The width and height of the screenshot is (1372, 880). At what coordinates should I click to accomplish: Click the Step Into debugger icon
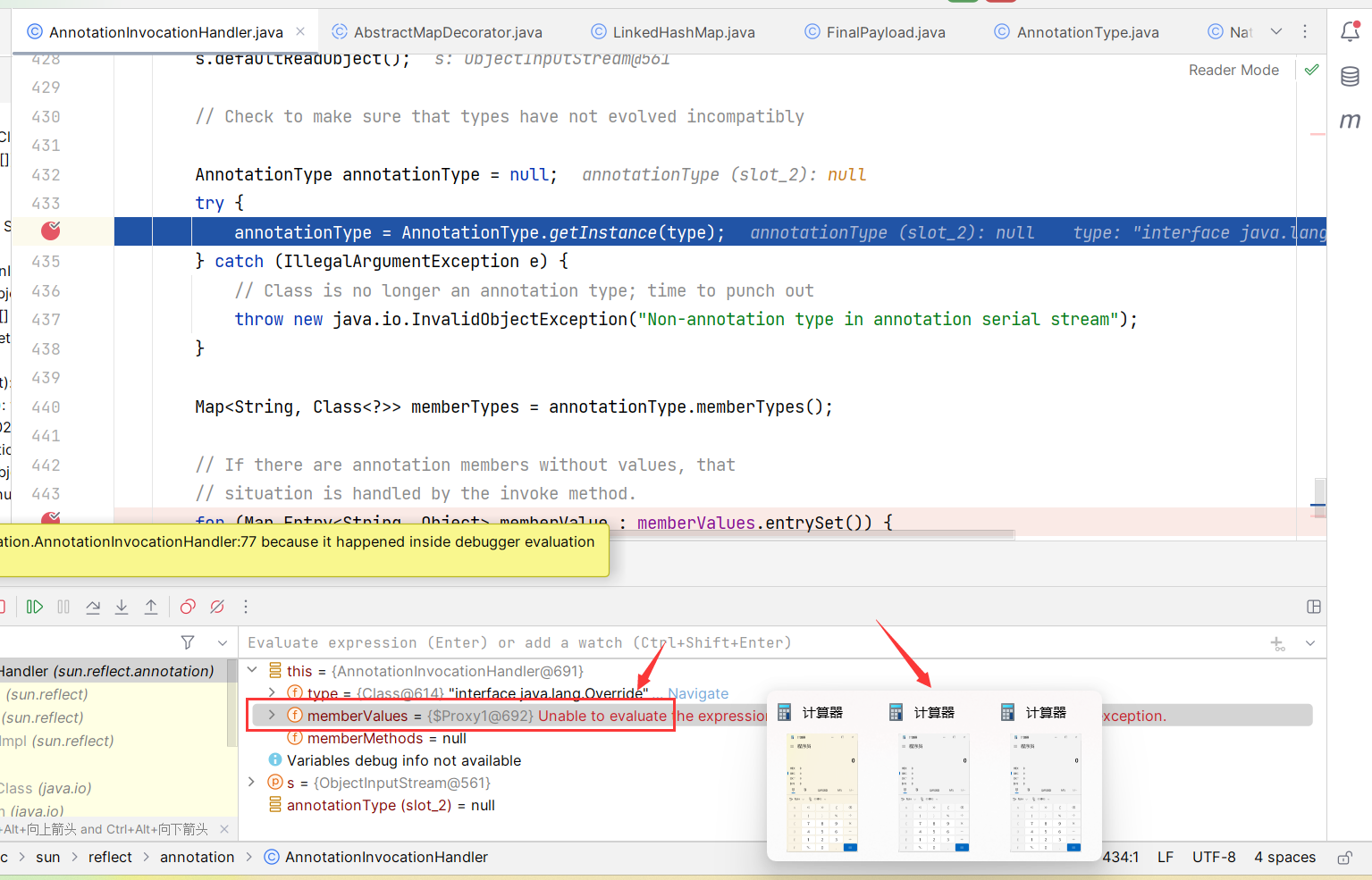(122, 607)
